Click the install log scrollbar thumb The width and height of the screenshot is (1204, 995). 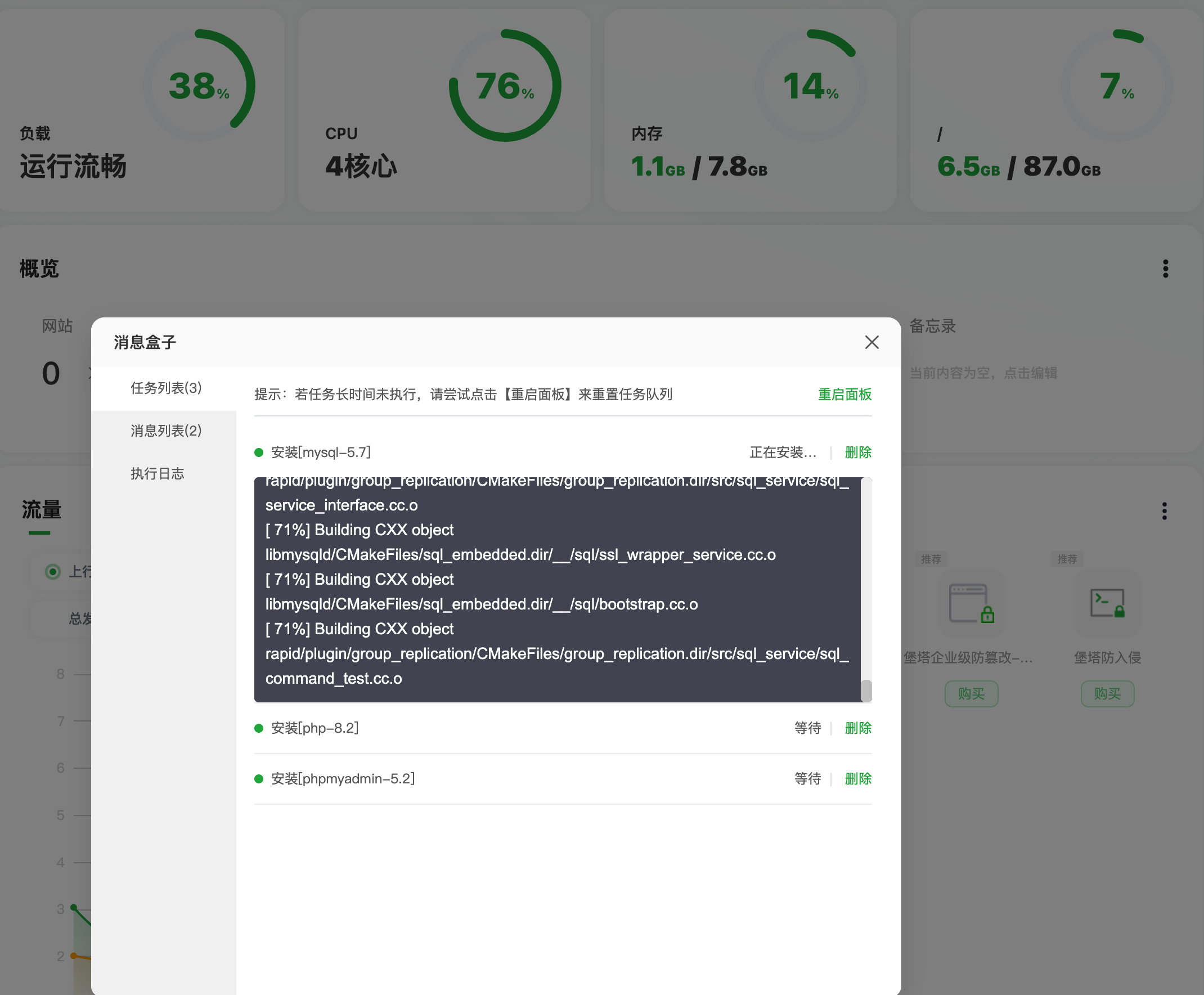coord(866,690)
